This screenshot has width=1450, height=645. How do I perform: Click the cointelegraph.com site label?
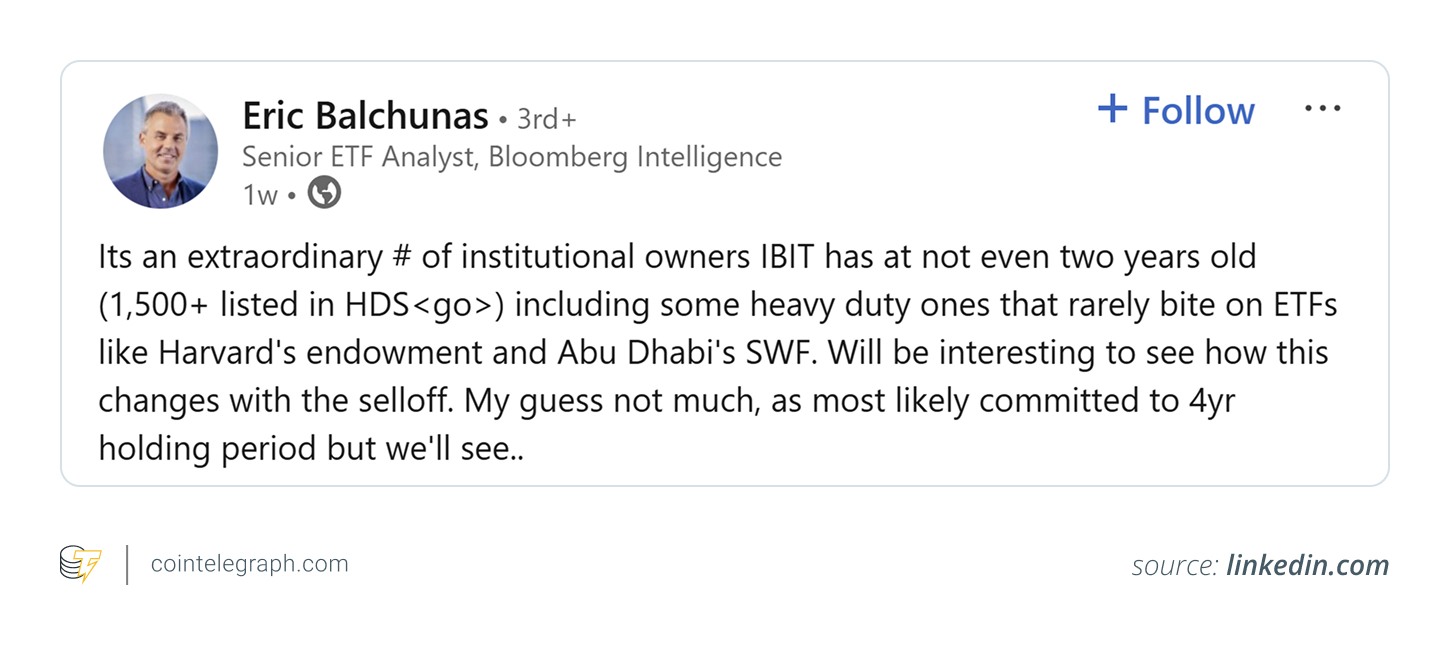tap(249, 564)
